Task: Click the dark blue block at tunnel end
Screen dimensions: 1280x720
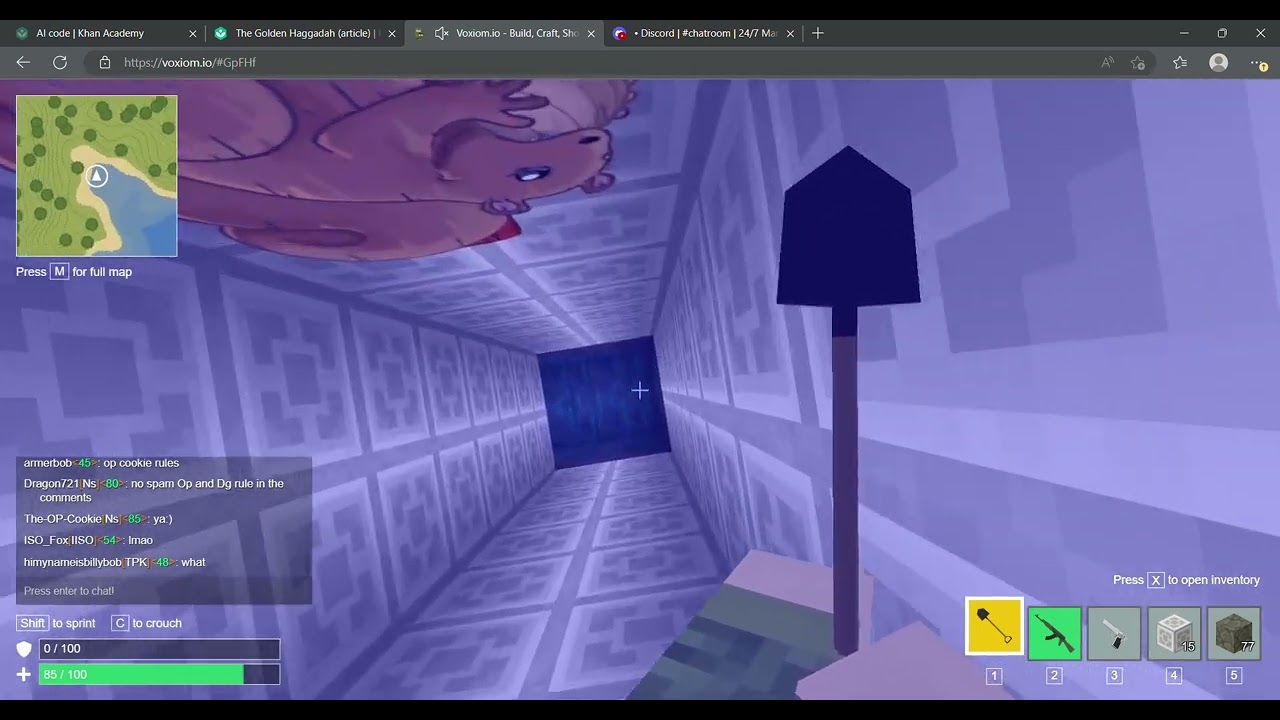Action: pyautogui.click(x=605, y=402)
